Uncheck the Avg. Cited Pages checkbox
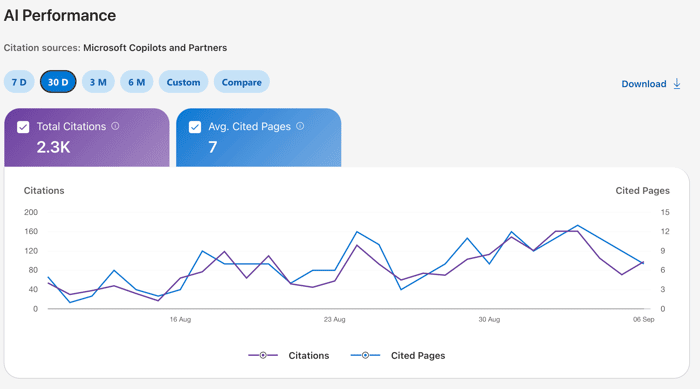 click(x=195, y=127)
